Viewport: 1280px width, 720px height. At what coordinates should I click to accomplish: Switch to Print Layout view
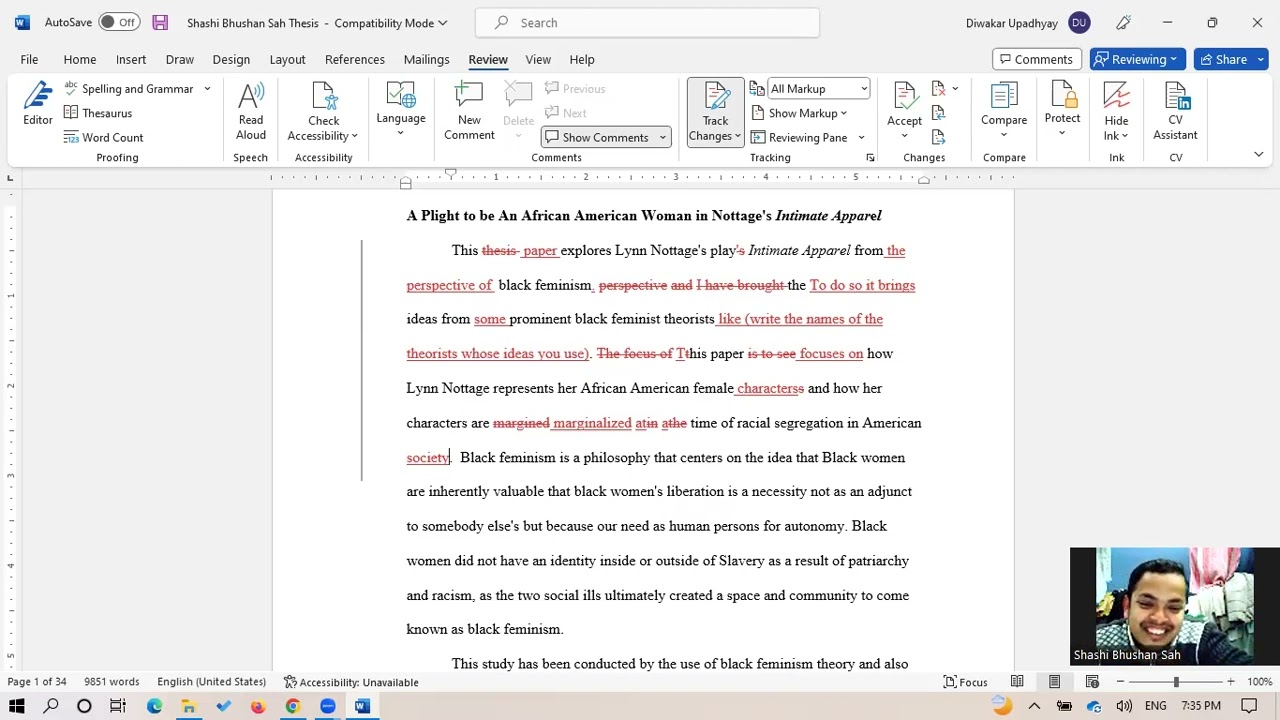point(1054,682)
